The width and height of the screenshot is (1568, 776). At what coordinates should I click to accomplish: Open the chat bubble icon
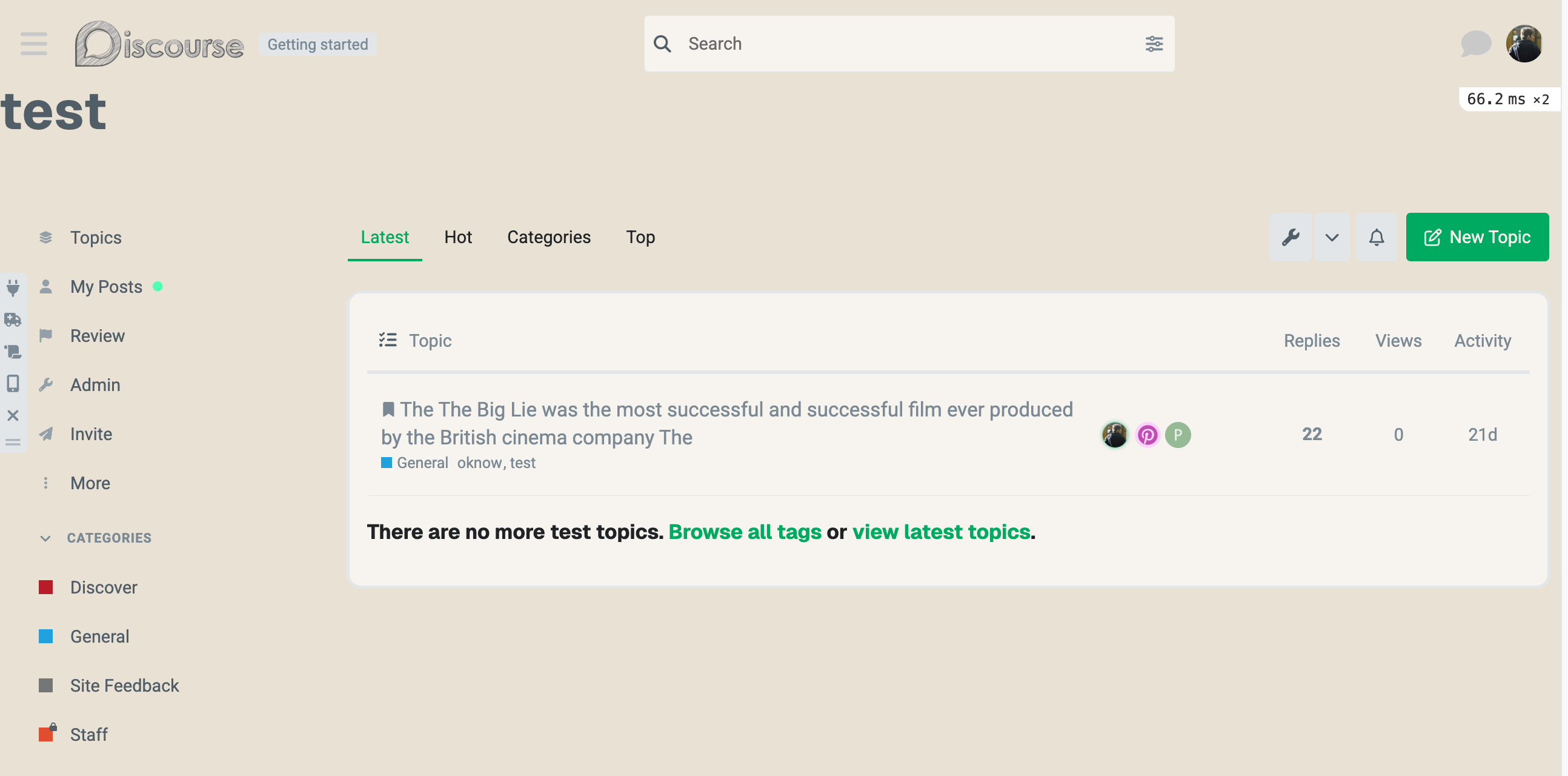[x=1475, y=44]
